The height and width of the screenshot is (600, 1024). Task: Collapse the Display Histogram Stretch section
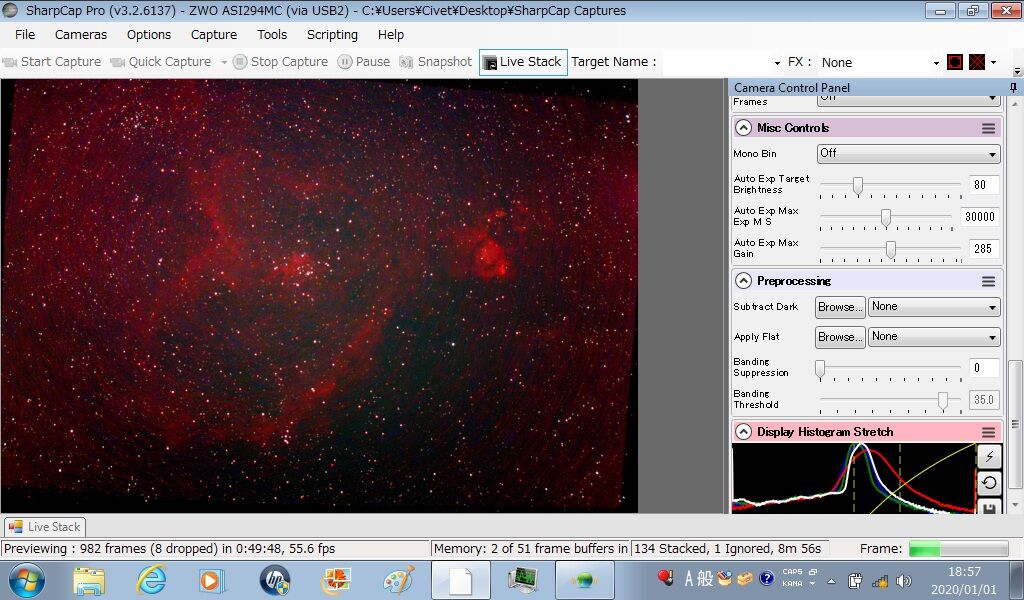743,432
